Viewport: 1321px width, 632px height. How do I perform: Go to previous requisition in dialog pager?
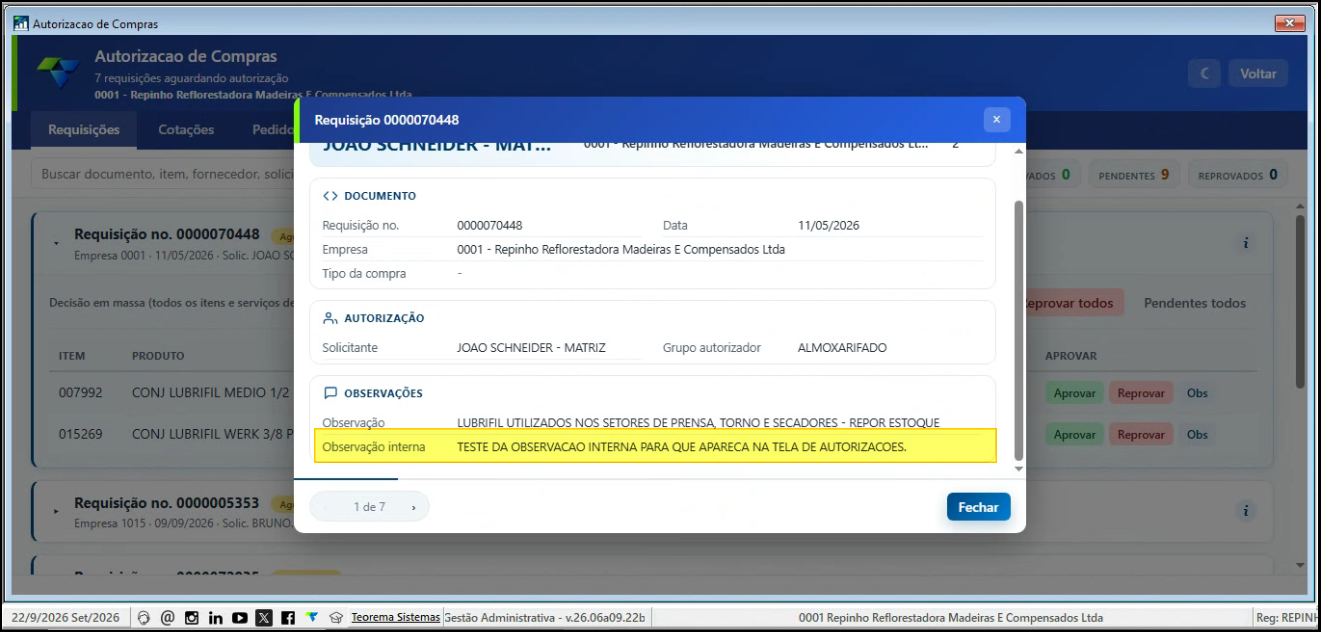point(324,507)
